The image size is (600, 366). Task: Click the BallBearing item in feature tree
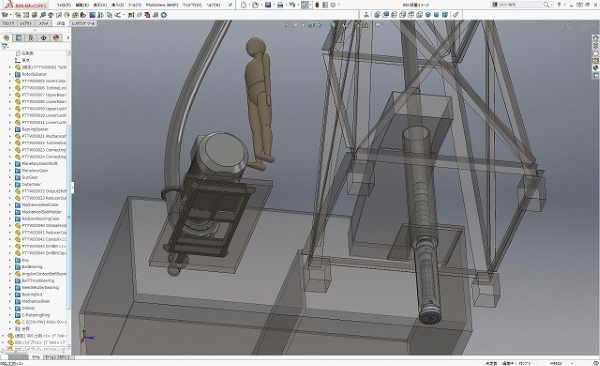click(x=32, y=267)
